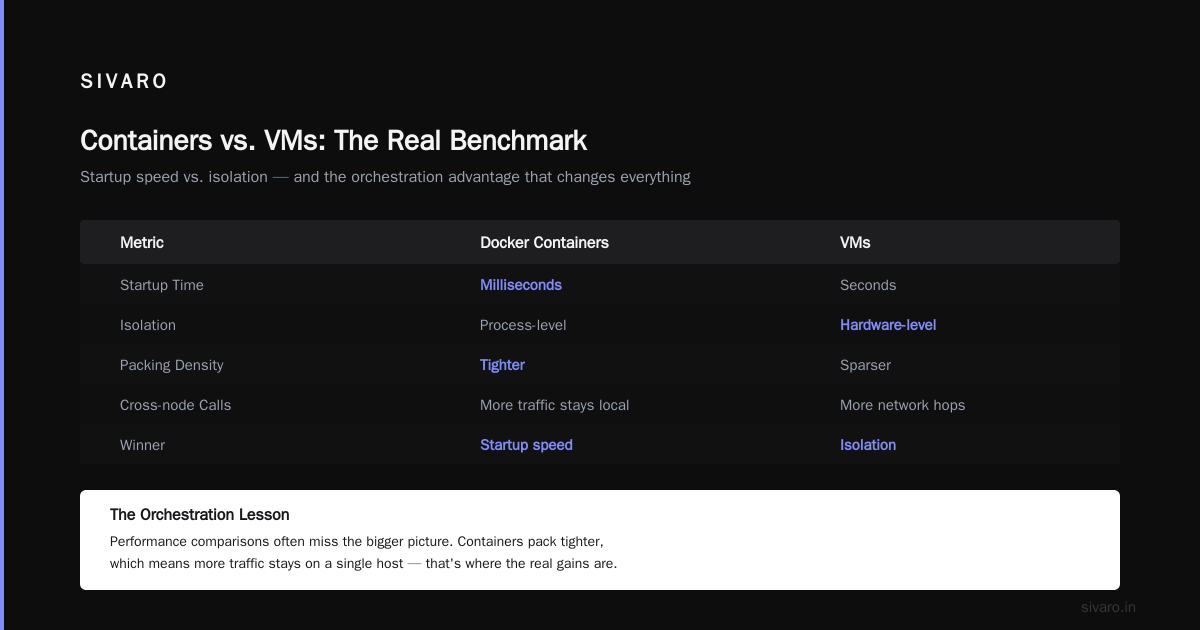Viewport: 1200px width, 630px height.
Task: Click the 'Metric' column header
Action: click(142, 243)
